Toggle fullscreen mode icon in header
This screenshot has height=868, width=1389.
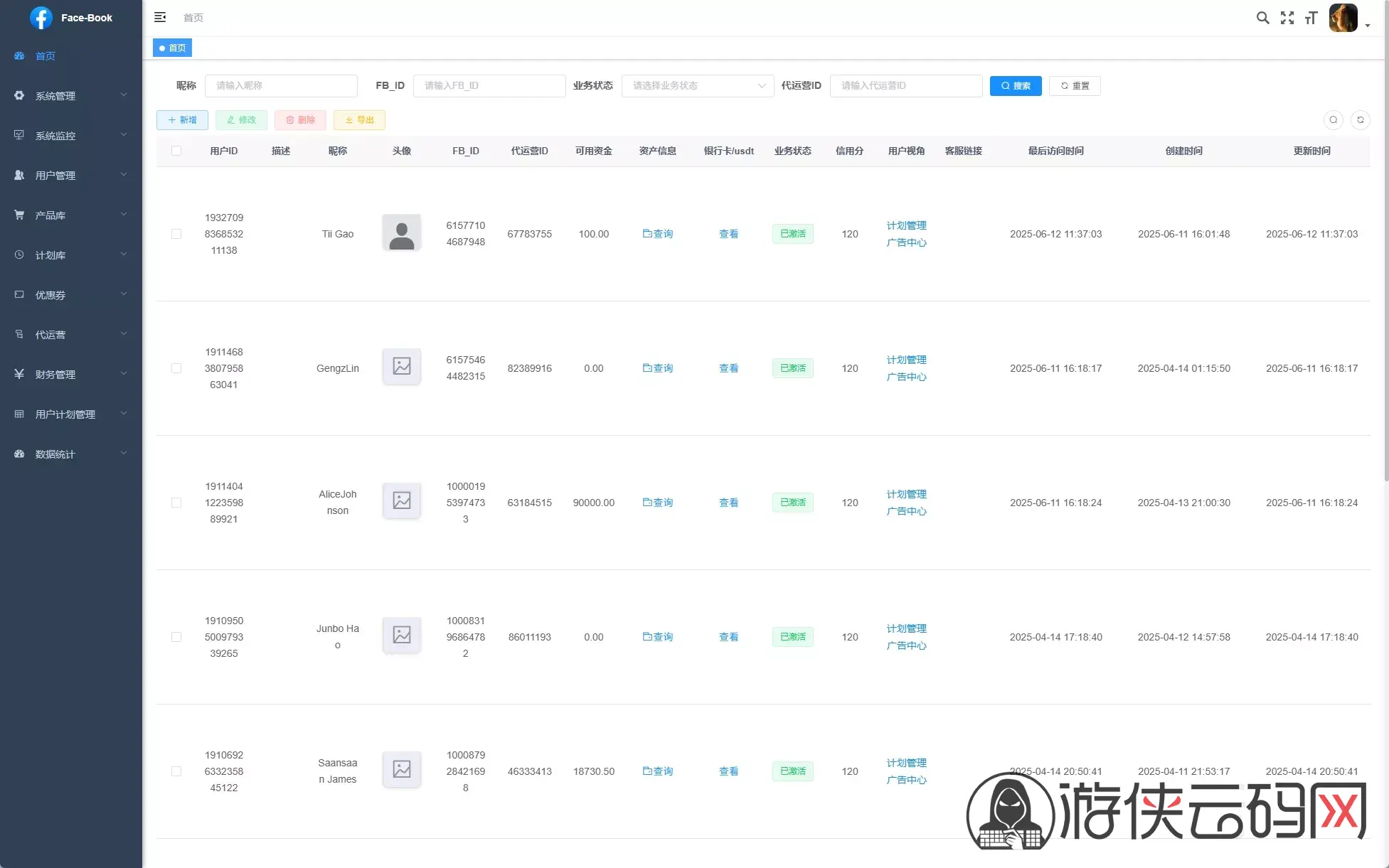(x=1287, y=18)
